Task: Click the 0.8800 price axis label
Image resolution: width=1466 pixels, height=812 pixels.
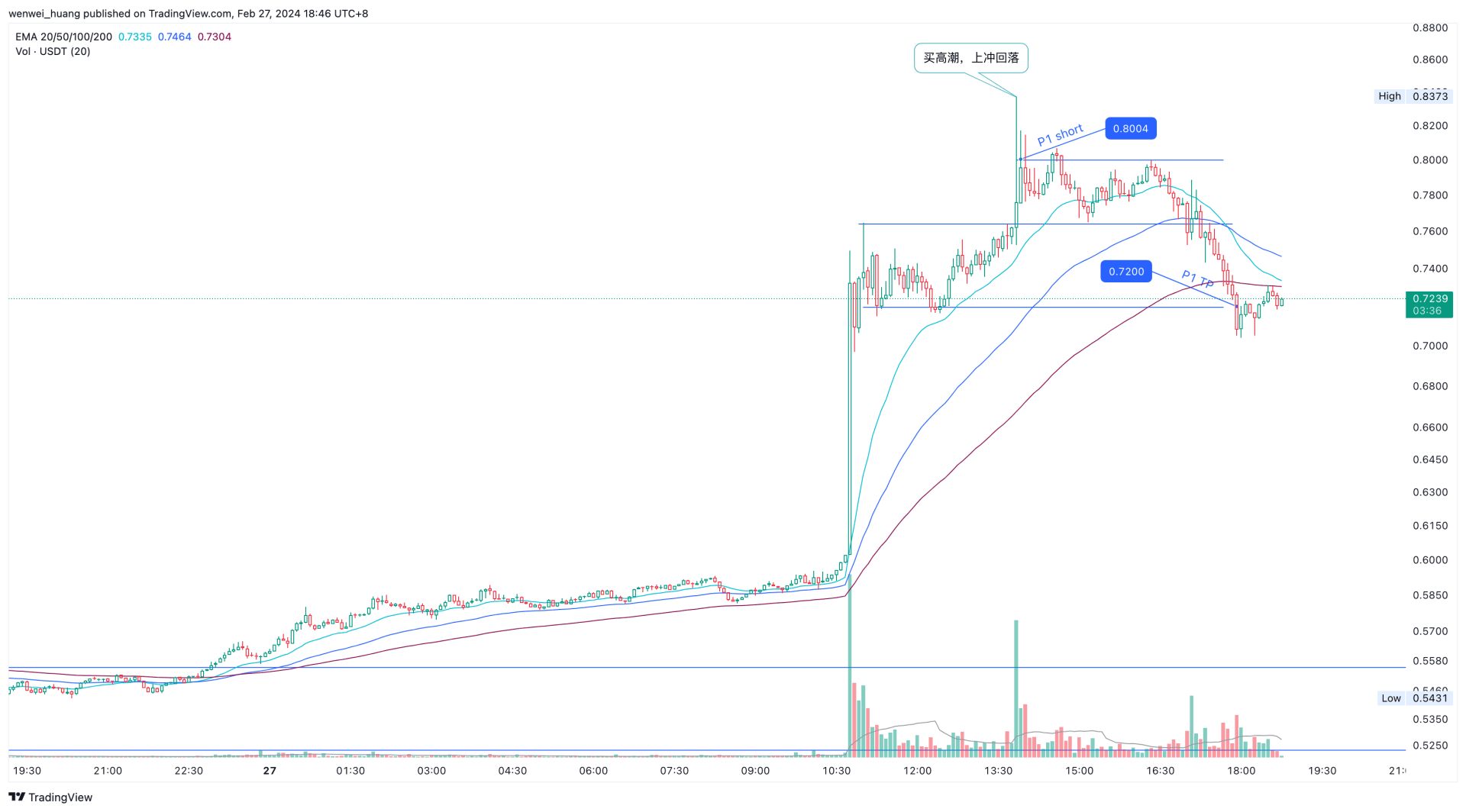Action: 1430,27
